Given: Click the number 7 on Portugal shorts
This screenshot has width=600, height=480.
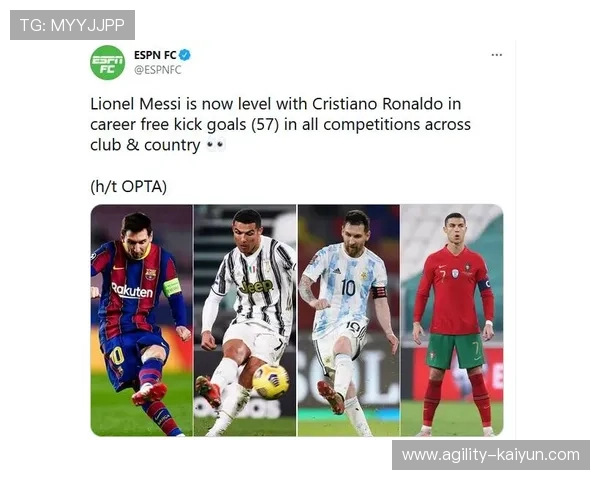Looking at the screenshot, I should click(476, 349).
